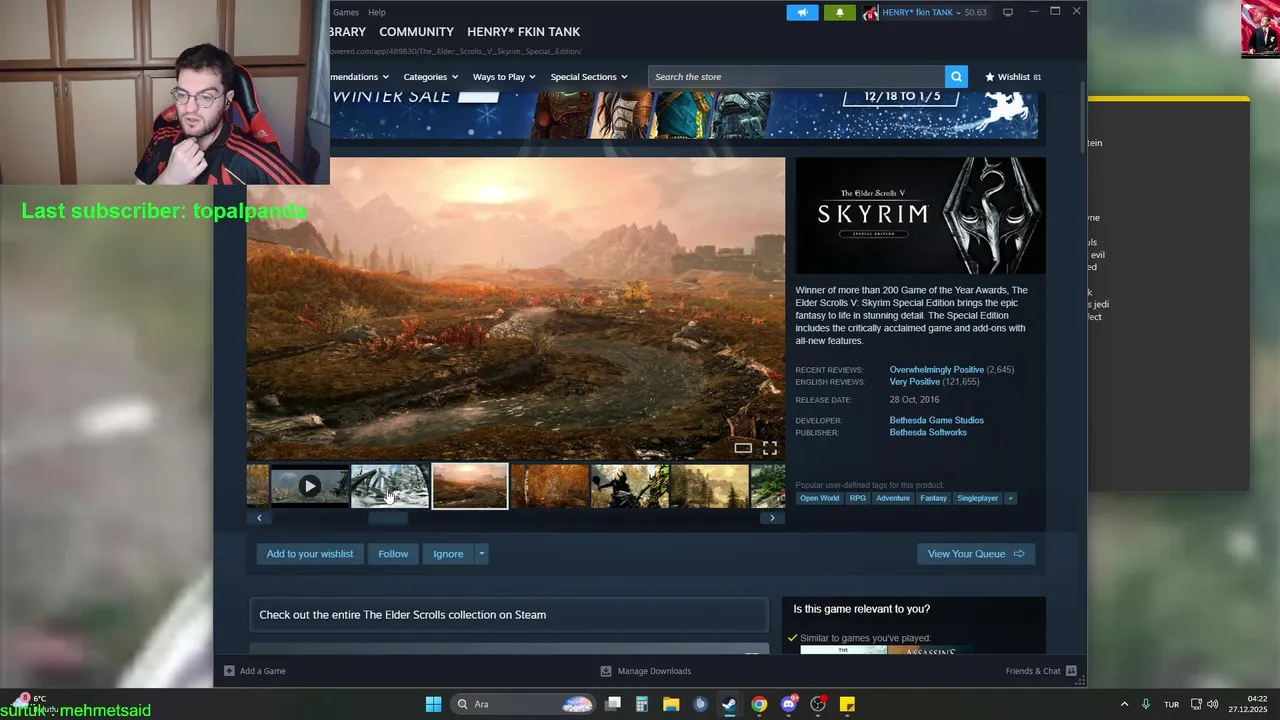The image size is (1280, 720).
Task: Open Discord from taskbar
Action: [789, 704]
